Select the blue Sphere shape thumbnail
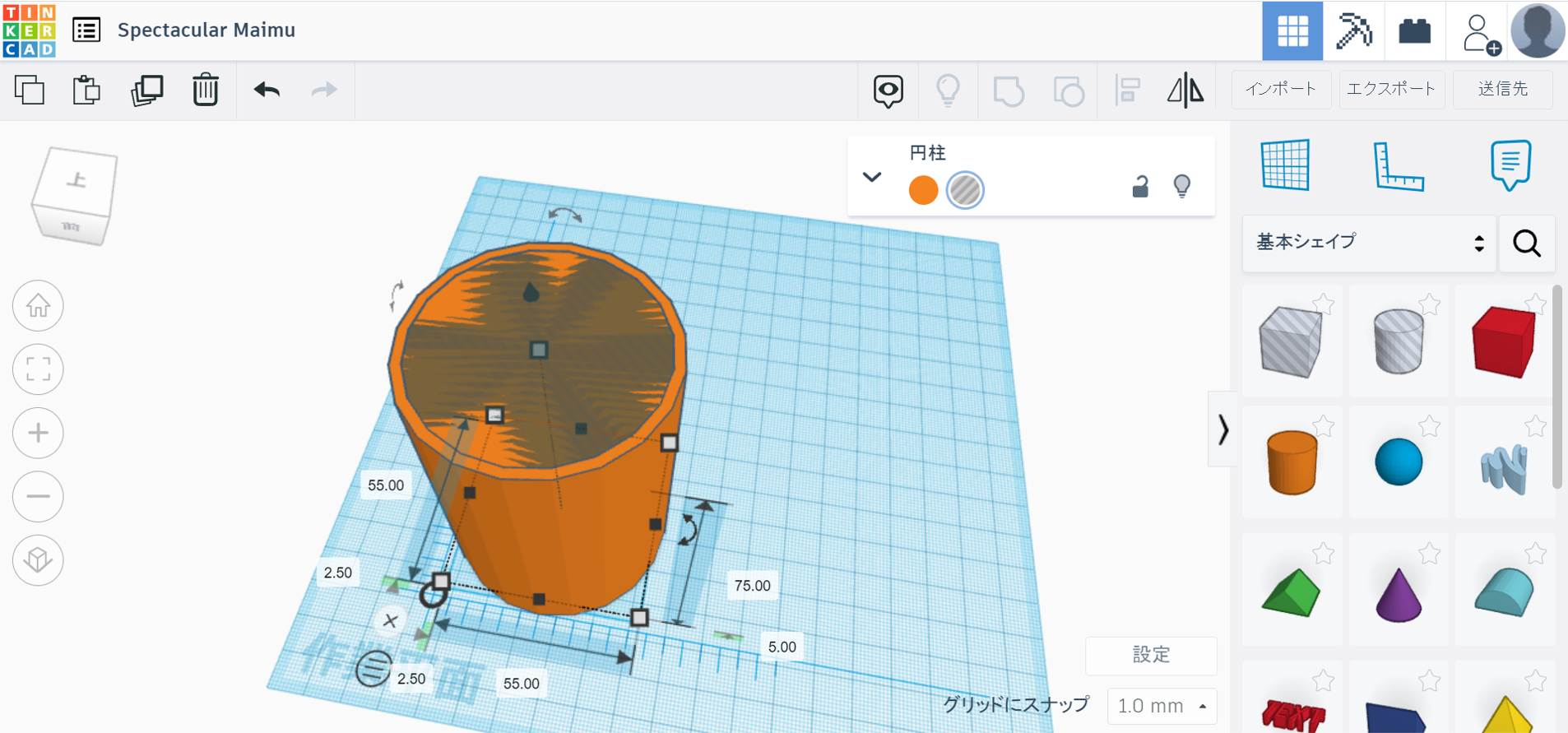This screenshot has width=1568, height=733. point(1399,462)
